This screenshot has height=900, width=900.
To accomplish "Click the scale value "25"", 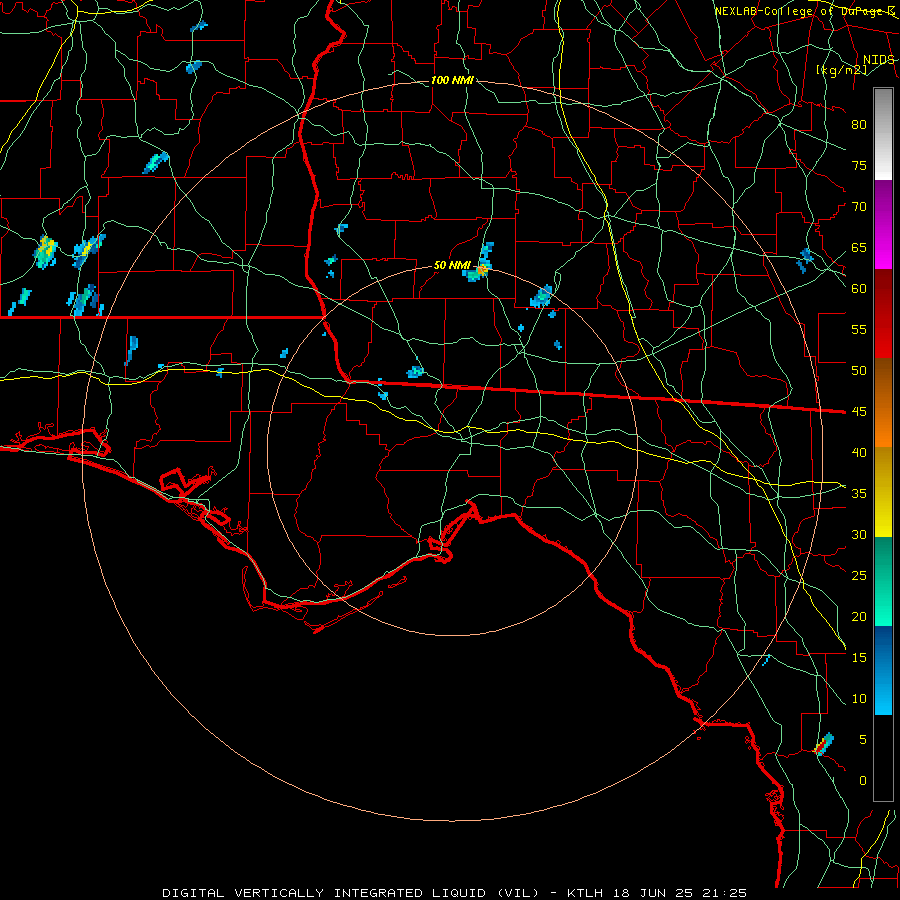I will tap(859, 576).
